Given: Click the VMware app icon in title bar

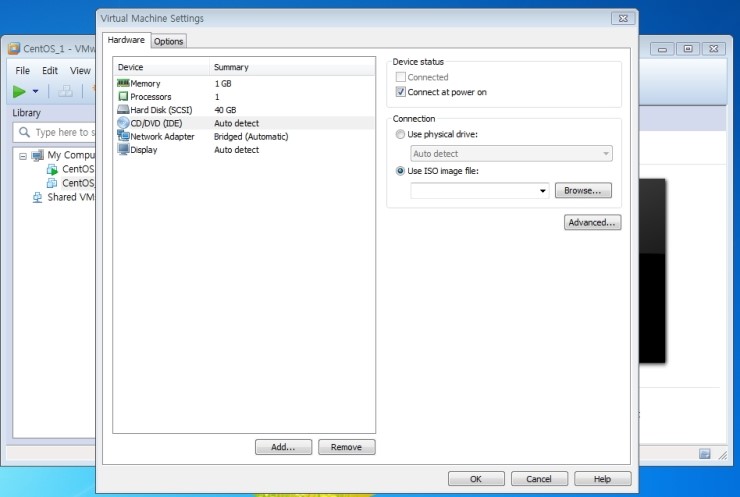Looking at the screenshot, I should (x=14, y=48).
